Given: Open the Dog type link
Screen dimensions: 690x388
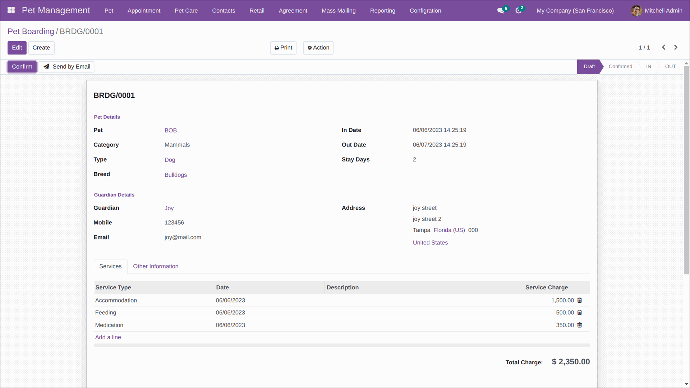Looking at the screenshot, I should 170,160.
